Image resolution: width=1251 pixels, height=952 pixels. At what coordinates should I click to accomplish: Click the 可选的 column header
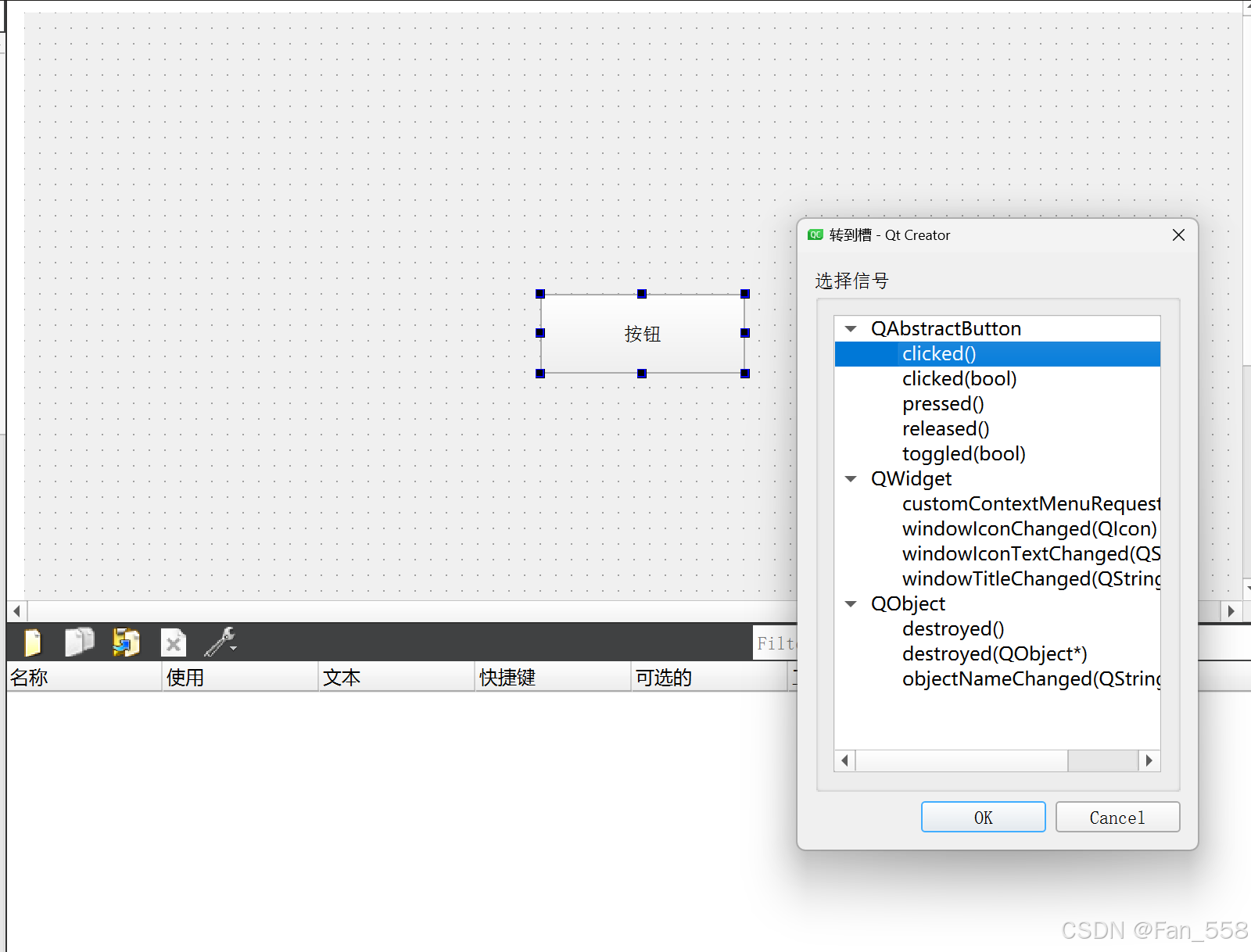coord(710,677)
